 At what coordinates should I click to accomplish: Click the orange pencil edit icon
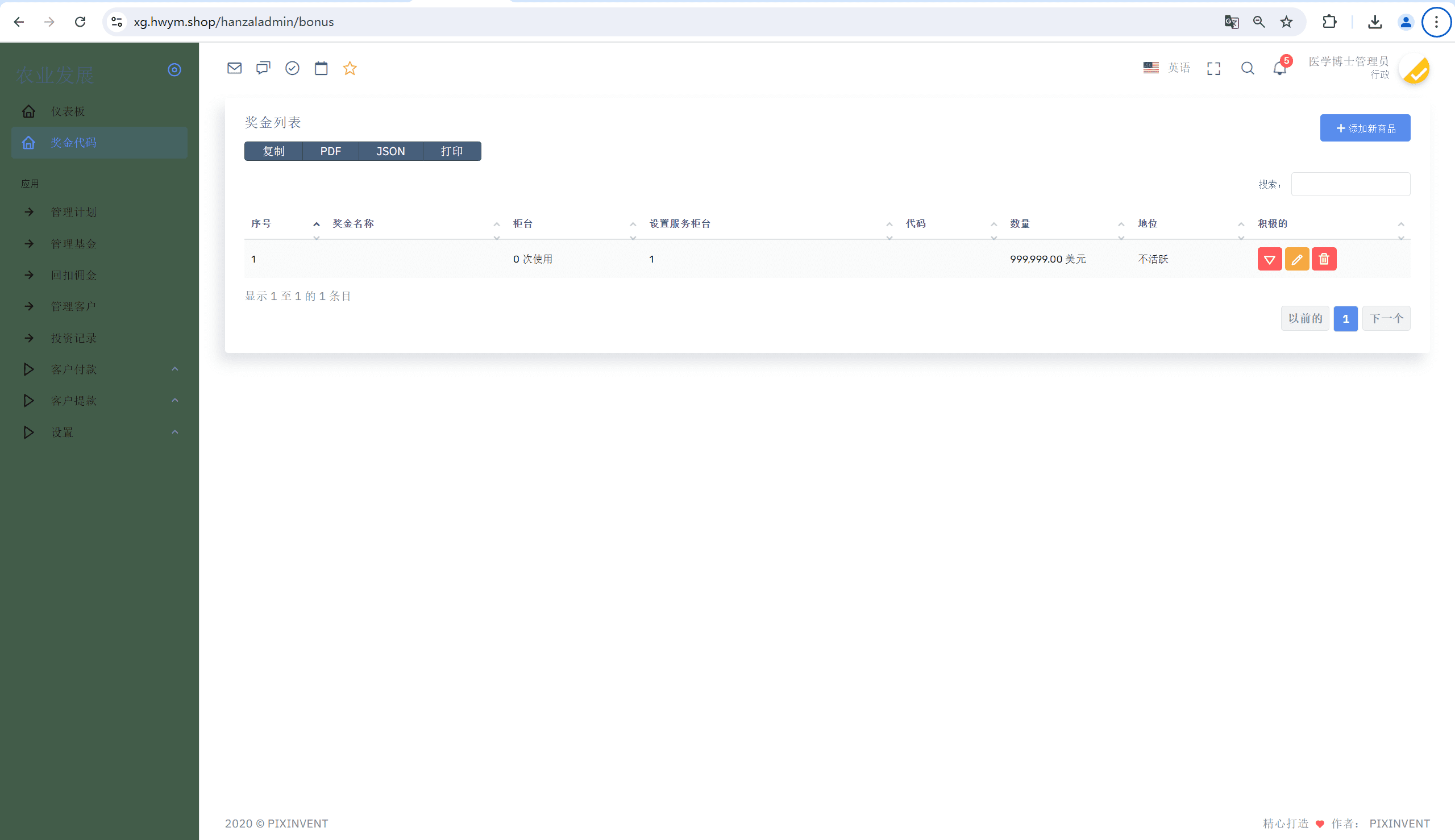1297,259
